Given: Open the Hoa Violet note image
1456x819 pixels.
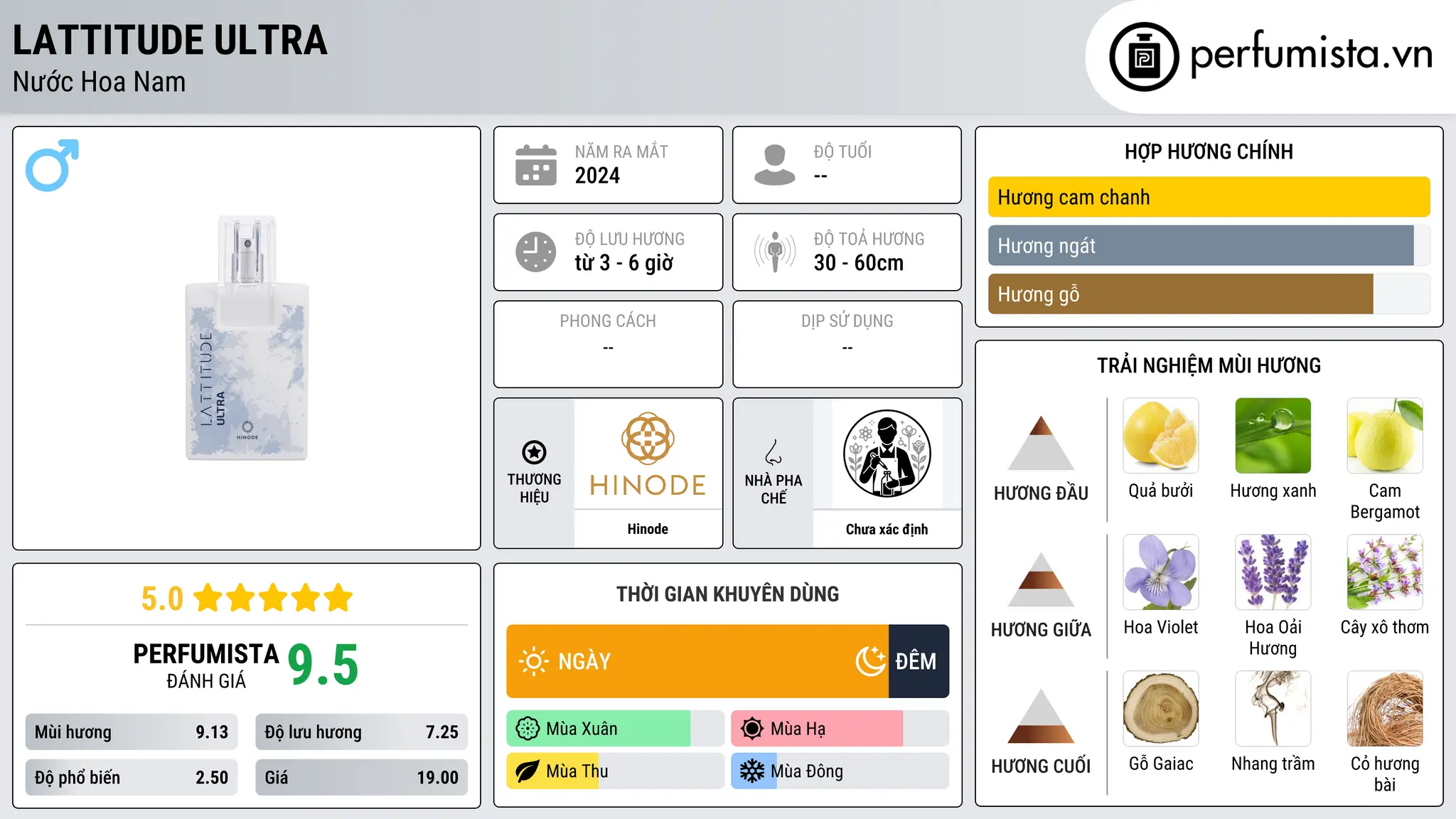Looking at the screenshot, I should [x=1161, y=572].
